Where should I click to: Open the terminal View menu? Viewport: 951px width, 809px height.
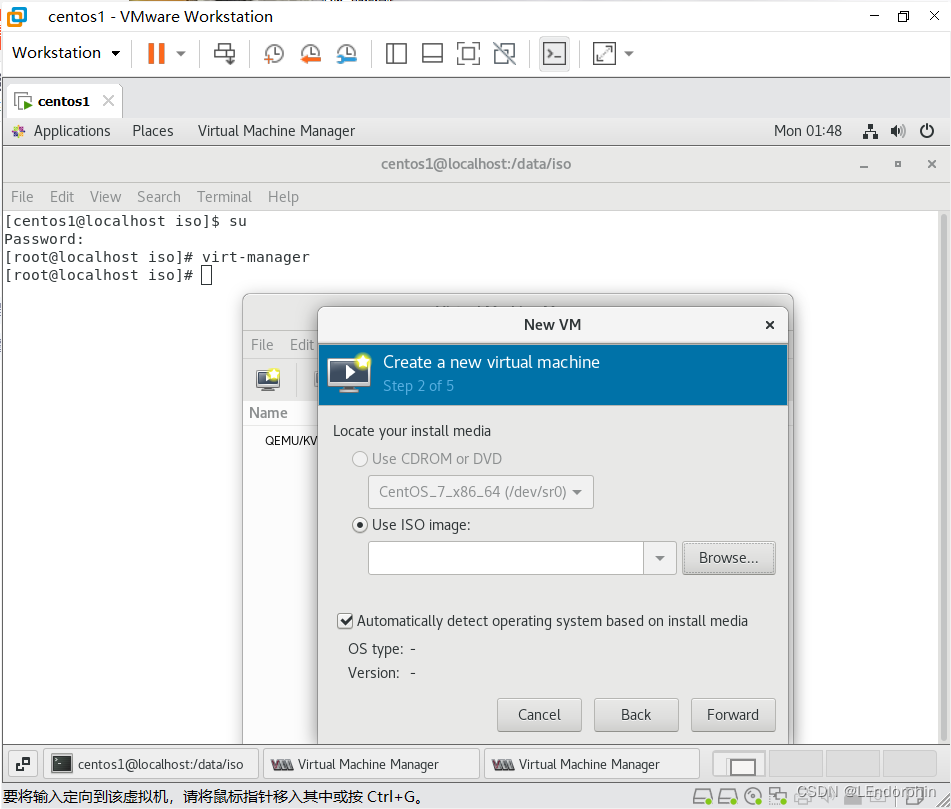[106, 197]
